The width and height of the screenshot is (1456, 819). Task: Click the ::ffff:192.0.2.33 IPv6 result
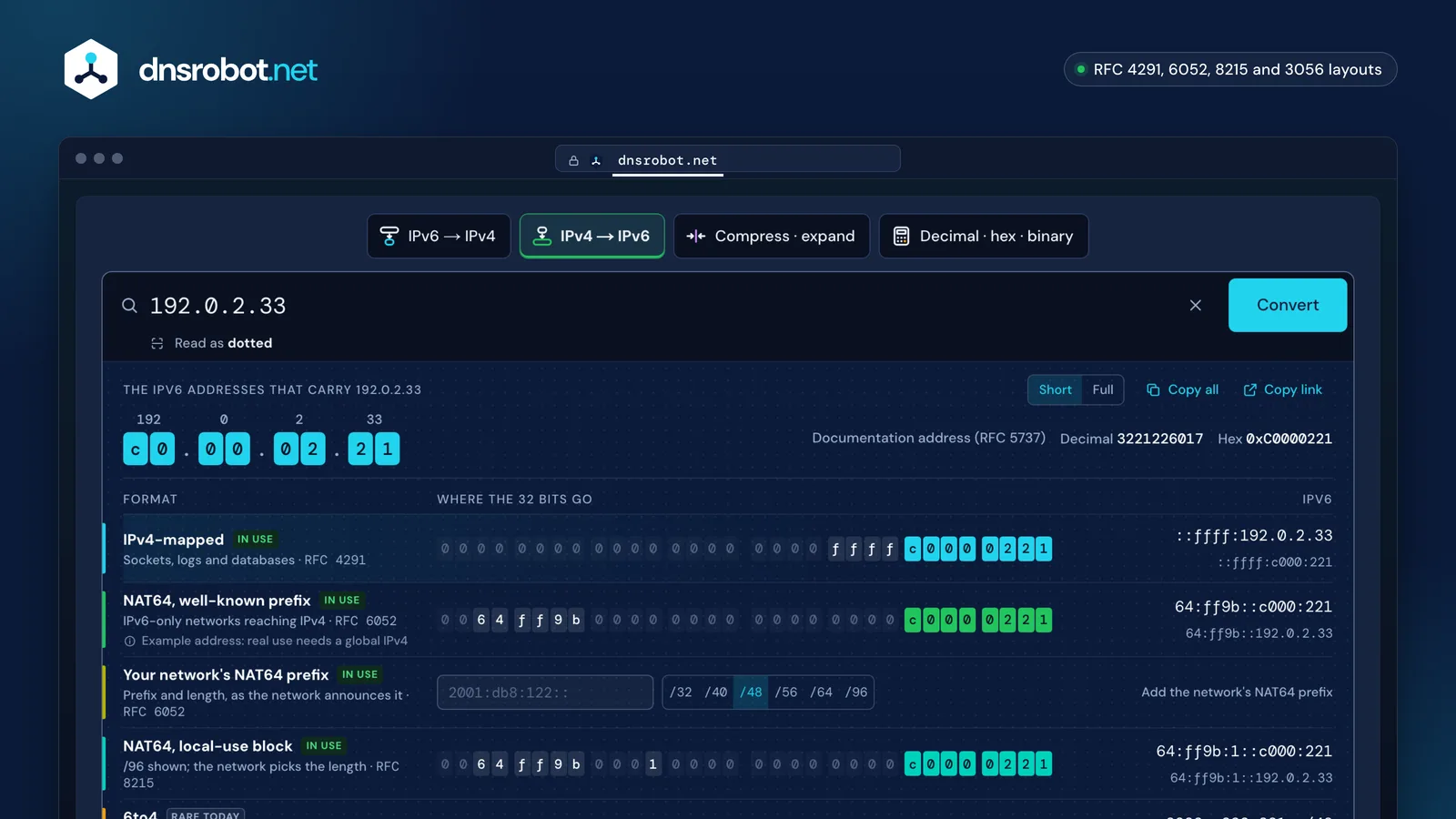[x=1254, y=536]
